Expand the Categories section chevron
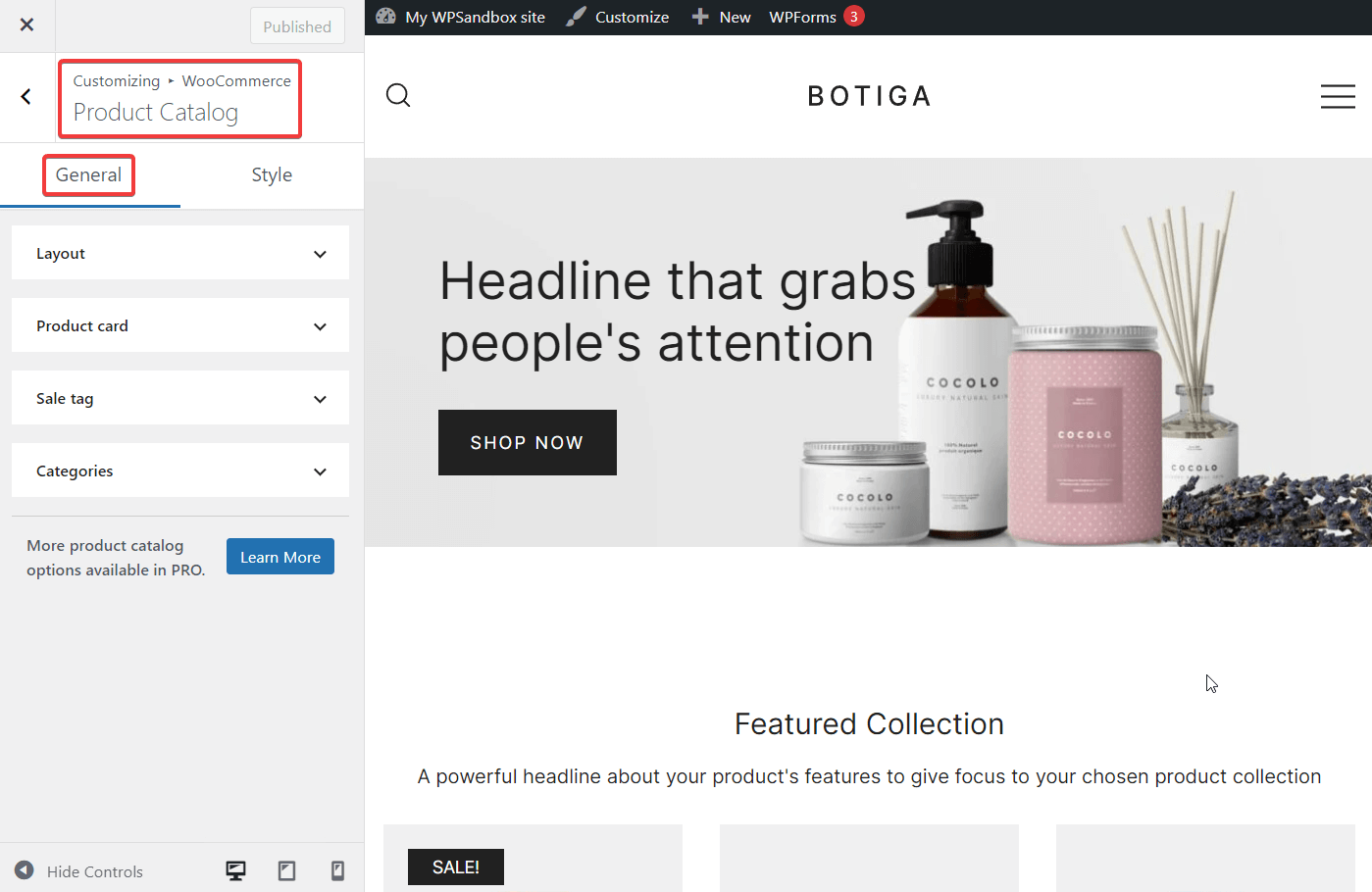This screenshot has width=1372, height=892. point(320,471)
